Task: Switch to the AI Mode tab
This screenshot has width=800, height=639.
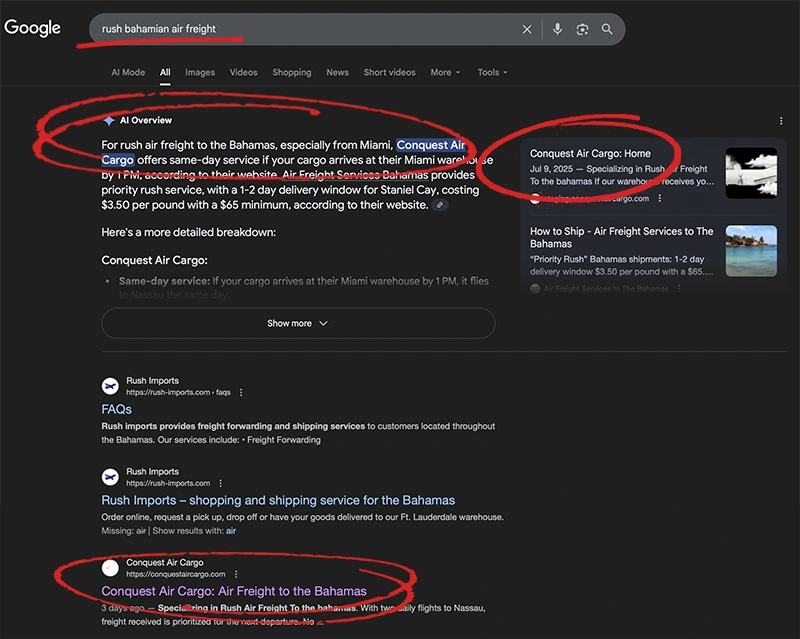Action: coord(128,73)
